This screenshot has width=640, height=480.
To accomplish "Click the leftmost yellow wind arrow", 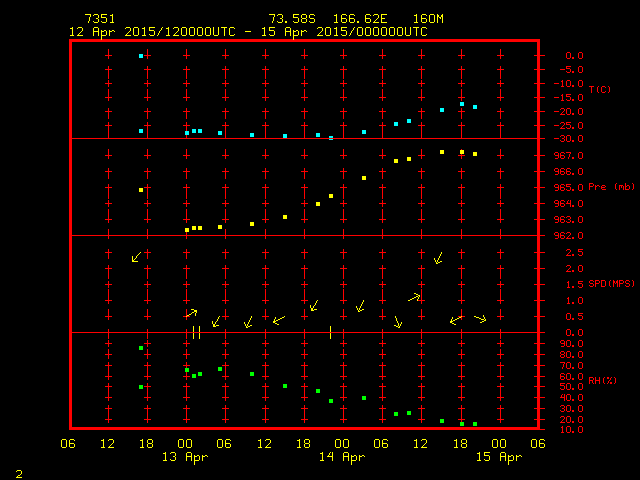I will point(136,258).
